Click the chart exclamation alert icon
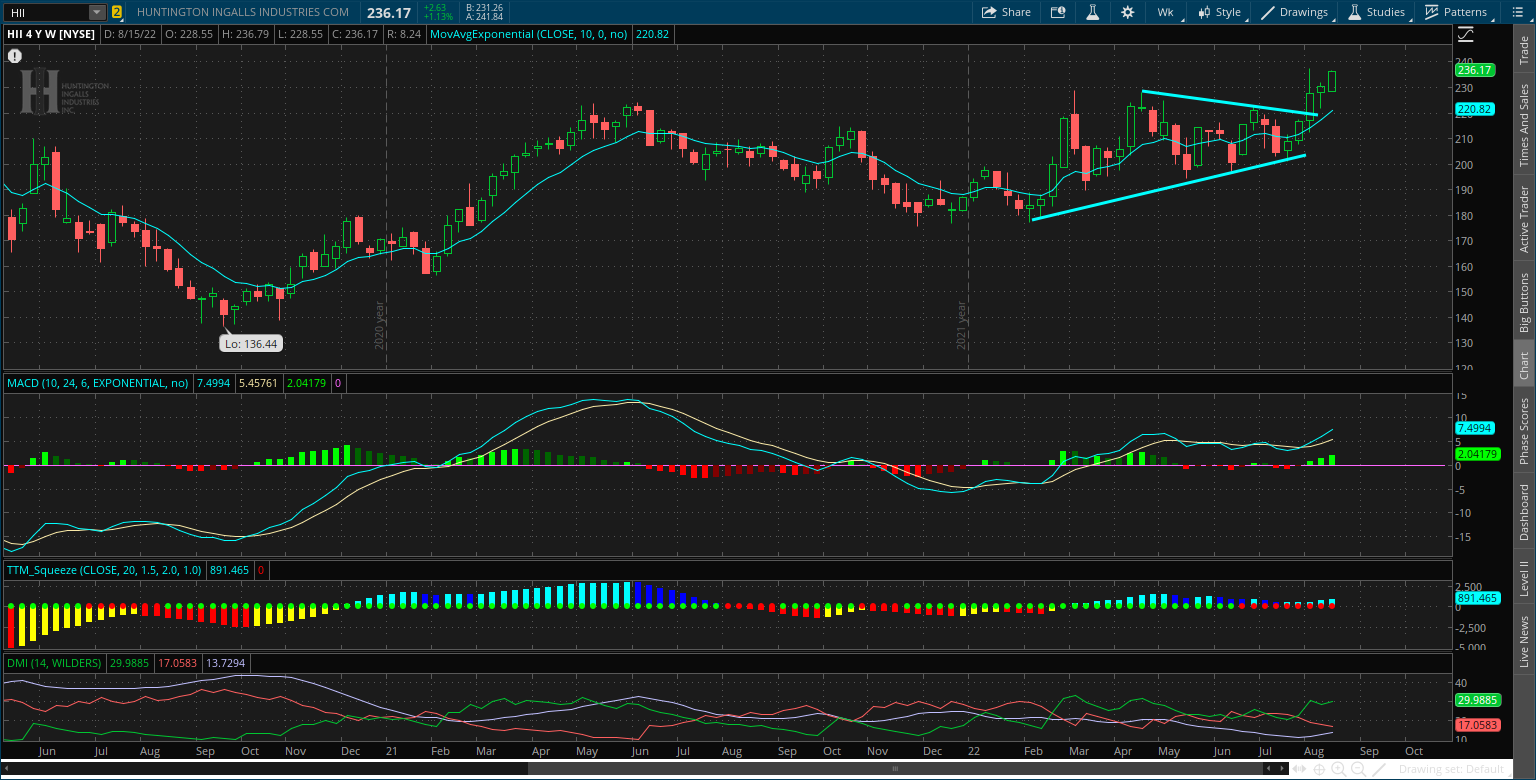Viewport: 1536px width, 780px height. tap(14, 56)
